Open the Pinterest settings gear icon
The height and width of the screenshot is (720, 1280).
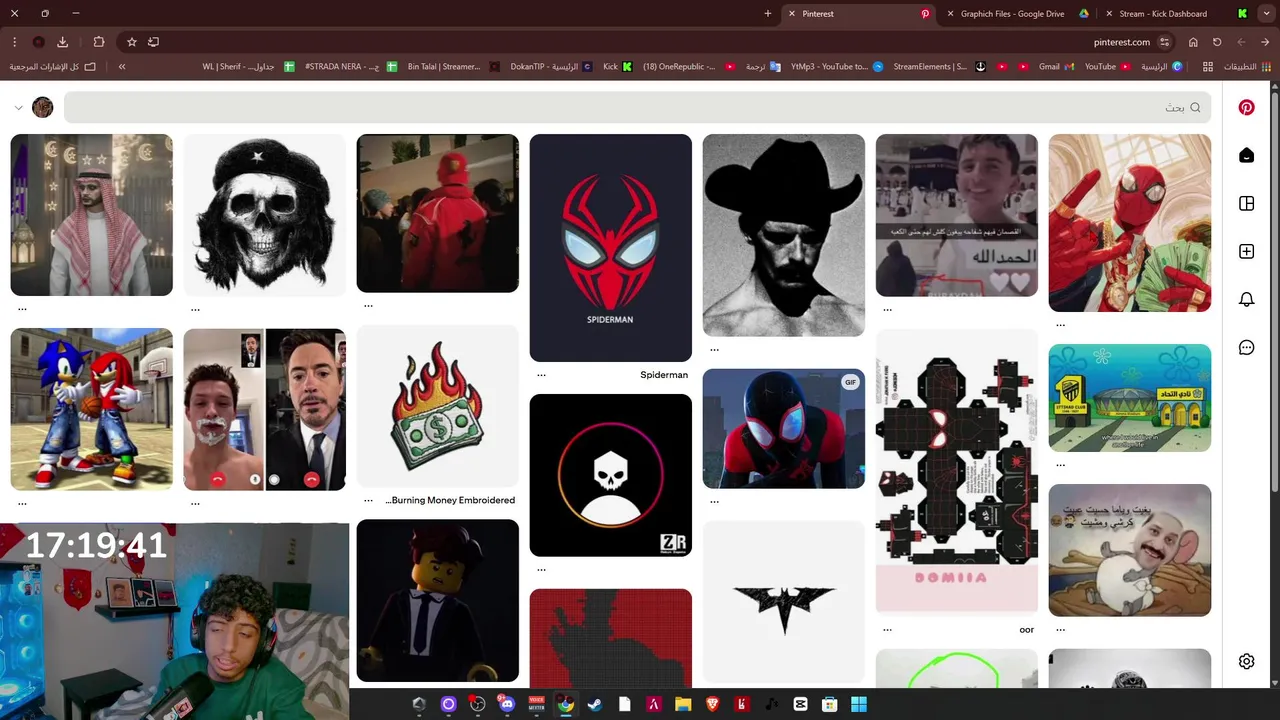1246,661
